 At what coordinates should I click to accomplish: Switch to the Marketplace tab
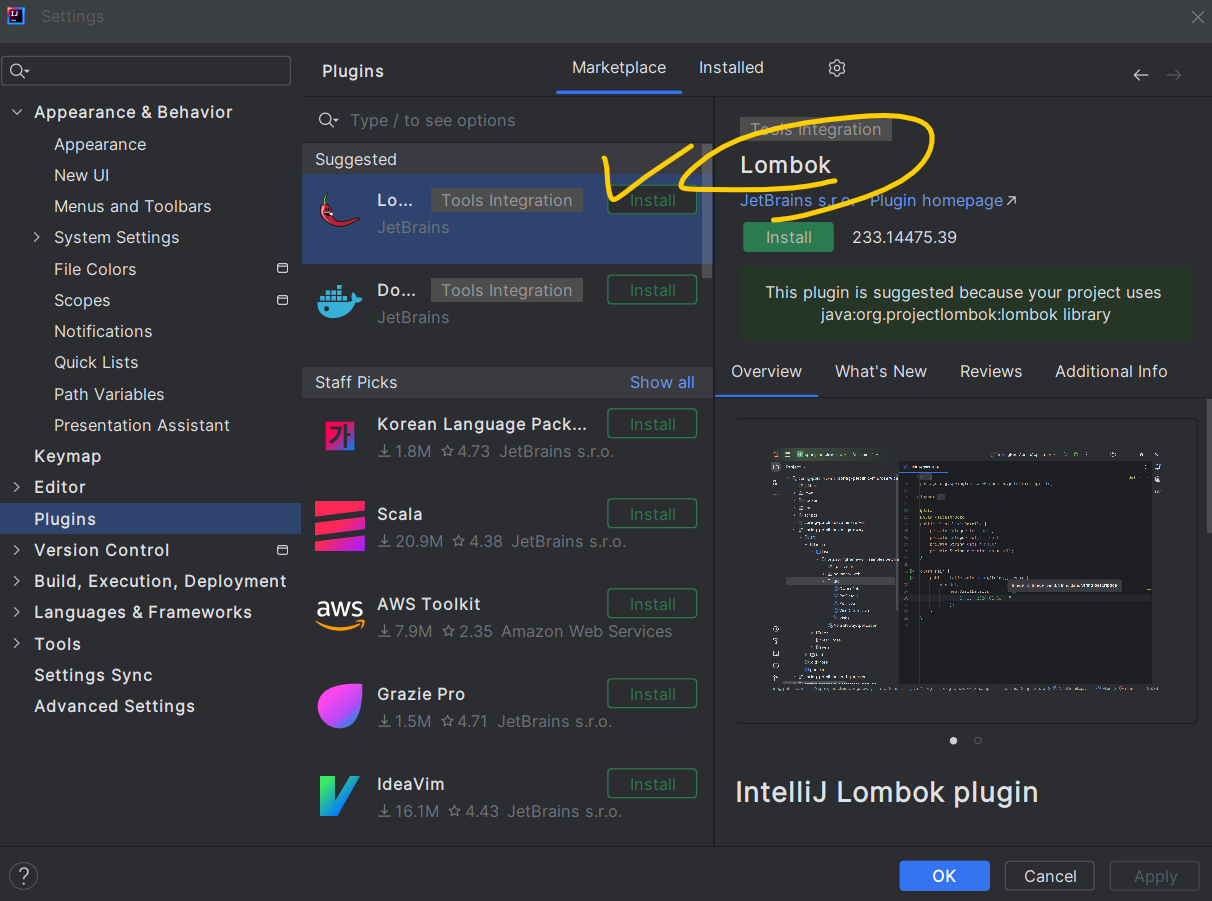click(619, 68)
